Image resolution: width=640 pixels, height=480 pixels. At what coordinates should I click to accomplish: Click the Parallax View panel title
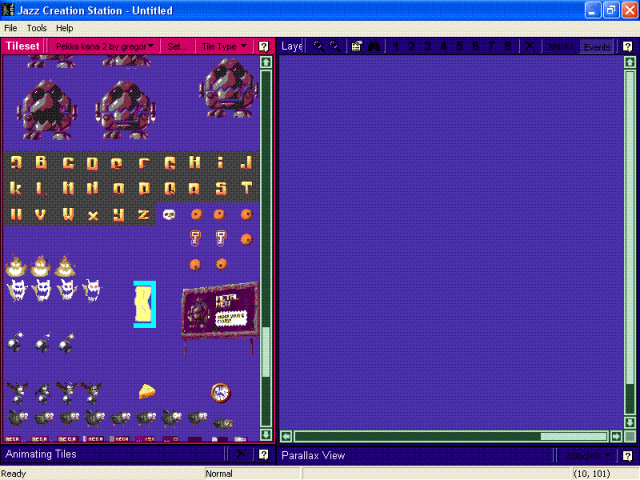pyautogui.click(x=313, y=456)
